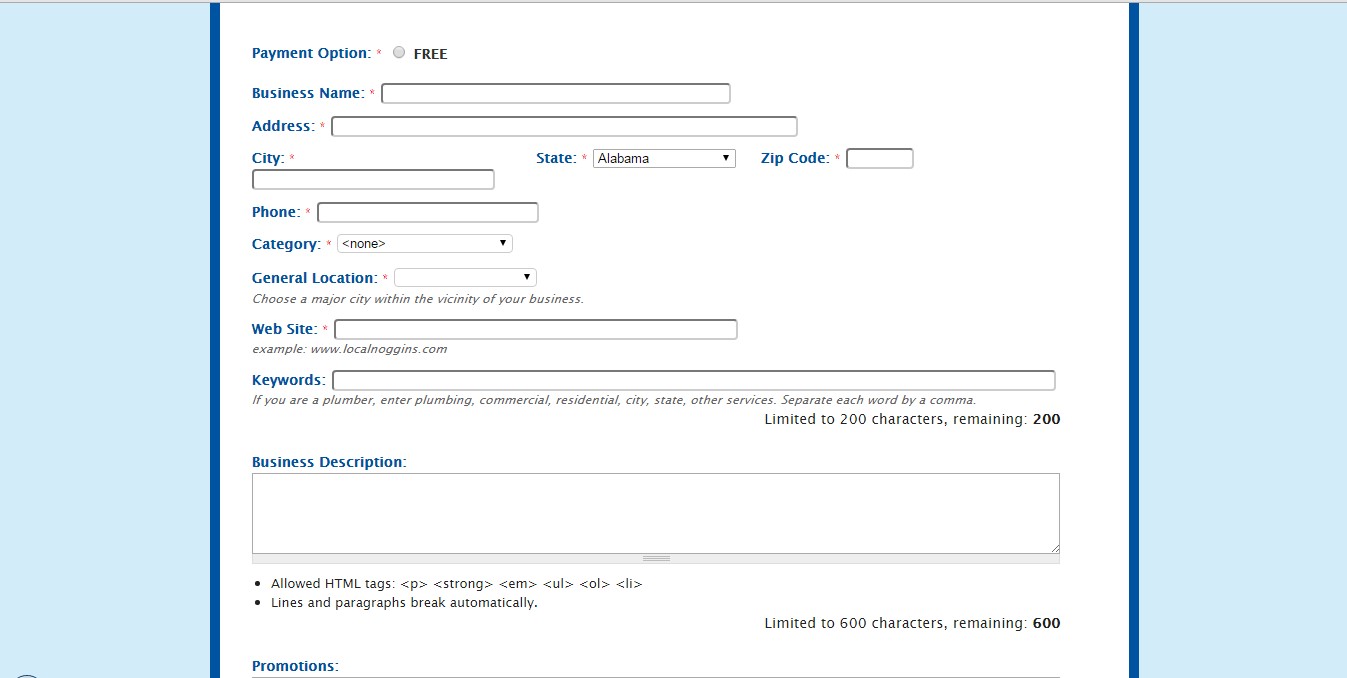1347x678 pixels.
Task: Focus the City input box
Action: pos(373,179)
